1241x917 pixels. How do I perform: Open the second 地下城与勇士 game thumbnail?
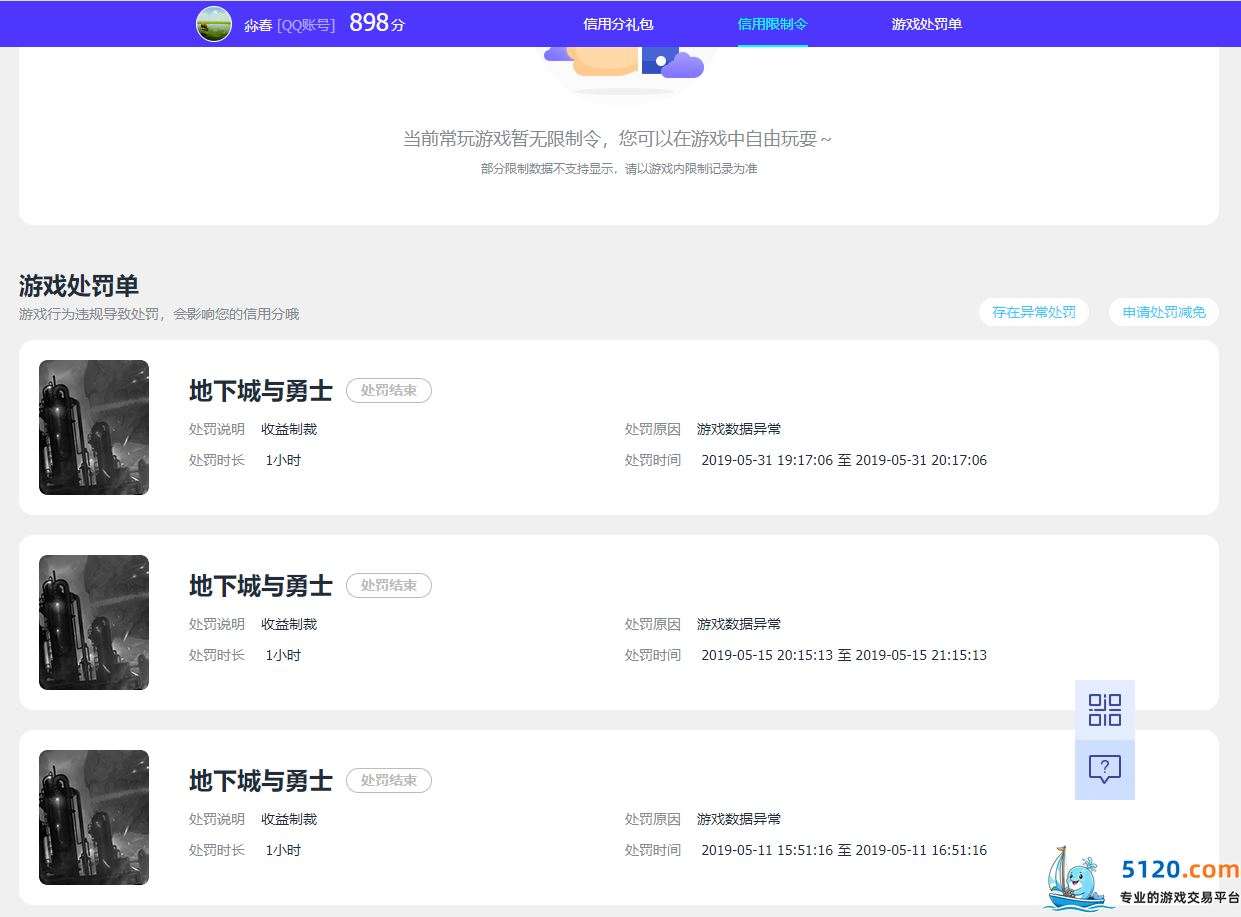coord(94,622)
